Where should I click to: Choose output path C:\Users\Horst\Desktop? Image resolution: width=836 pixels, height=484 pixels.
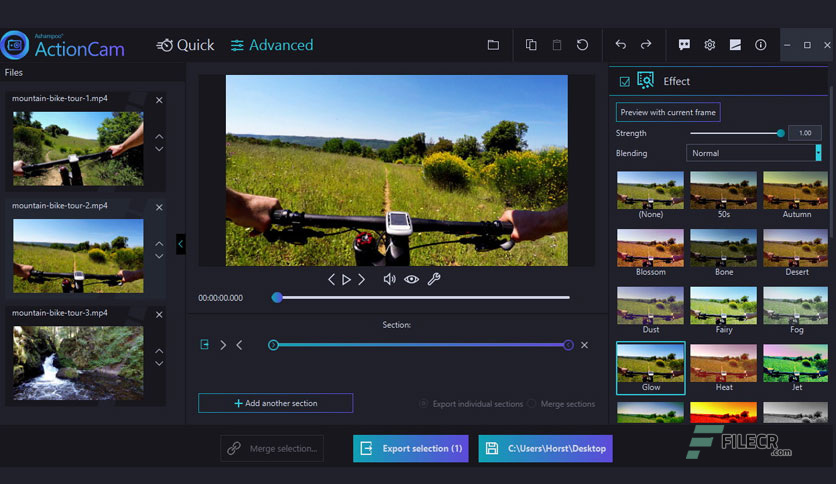pos(545,448)
